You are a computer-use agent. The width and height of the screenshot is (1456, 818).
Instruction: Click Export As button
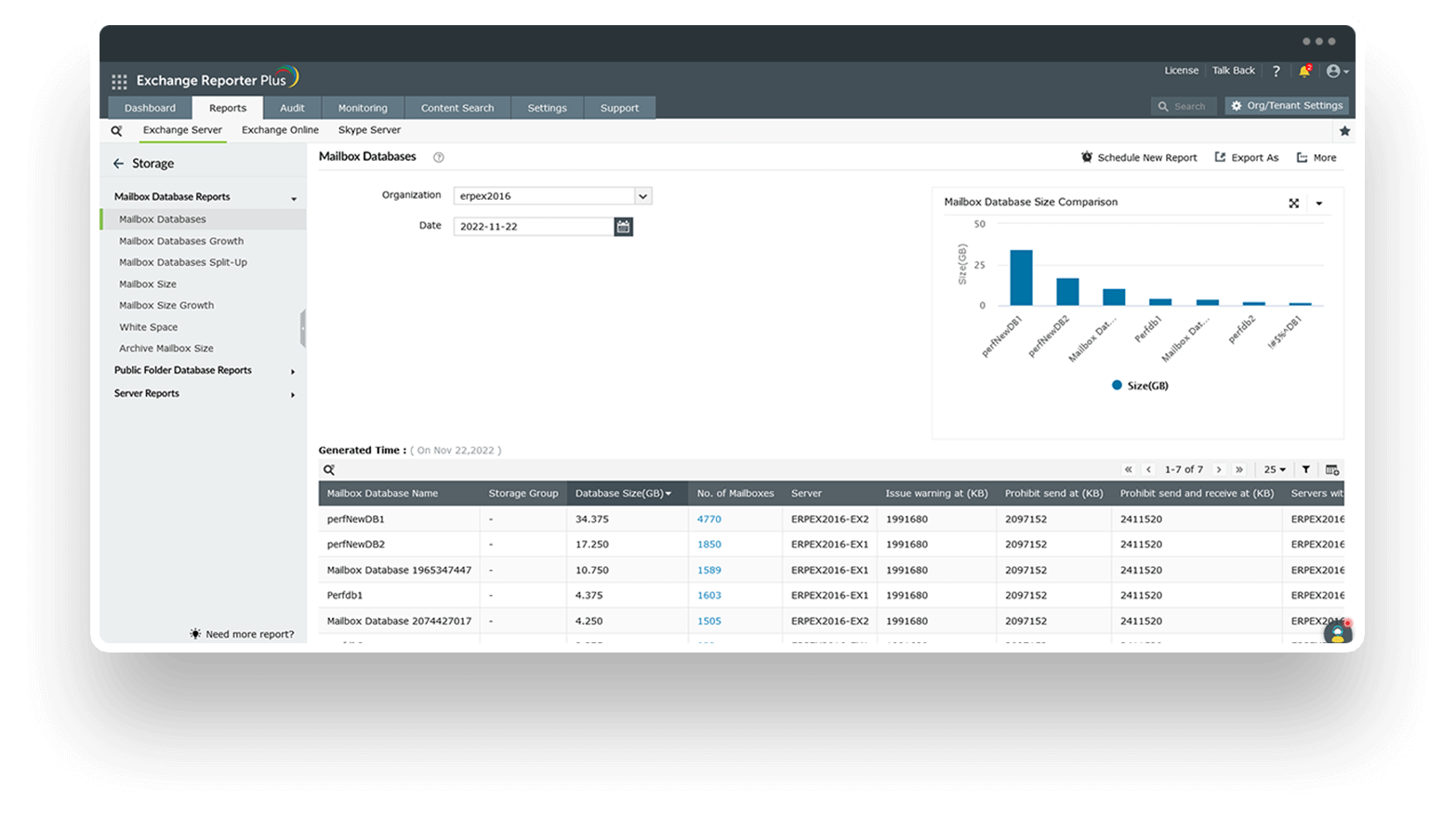(1247, 158)
